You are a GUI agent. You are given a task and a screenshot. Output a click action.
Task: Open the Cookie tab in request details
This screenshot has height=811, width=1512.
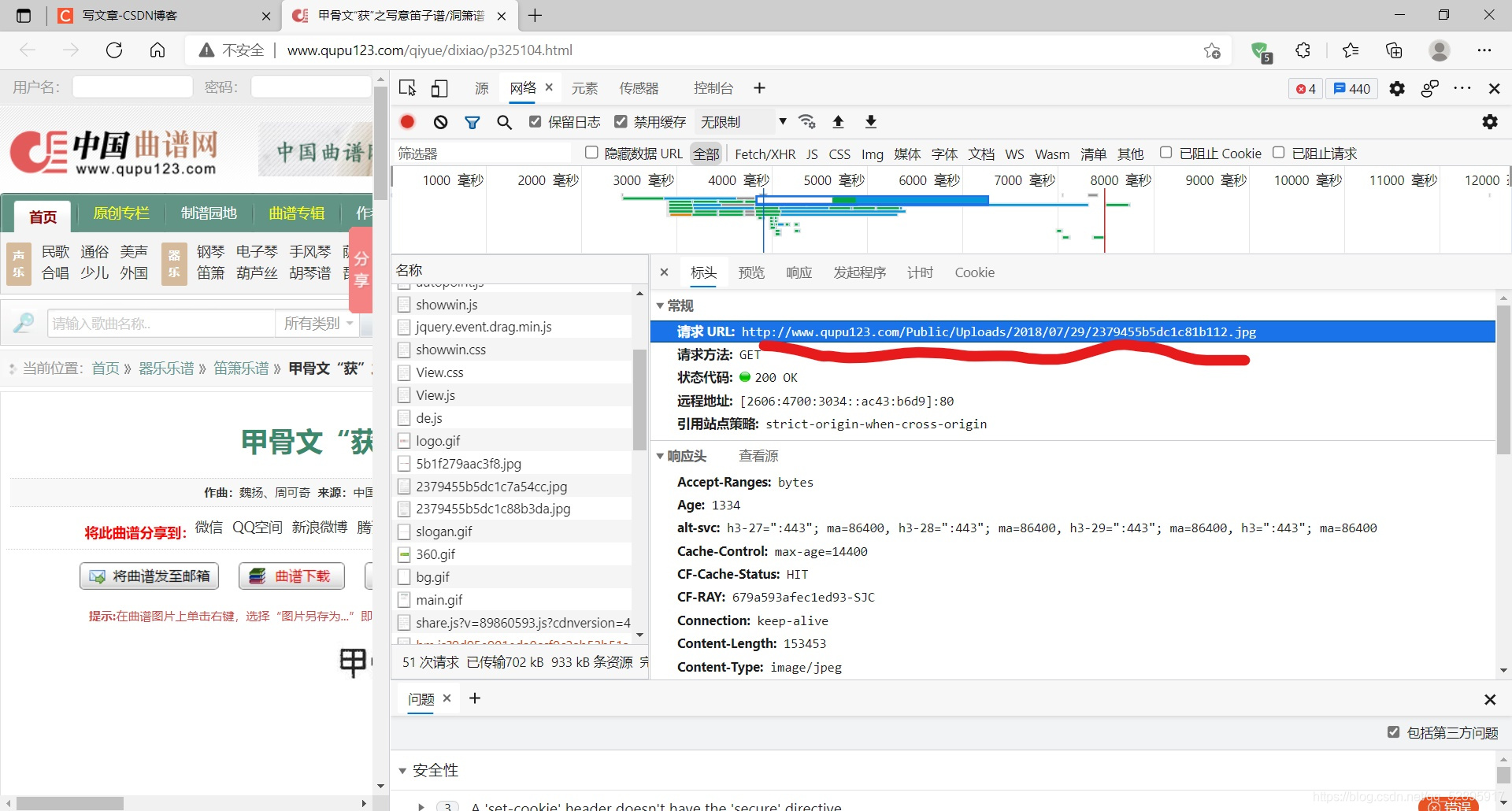[x=974, y=272]
